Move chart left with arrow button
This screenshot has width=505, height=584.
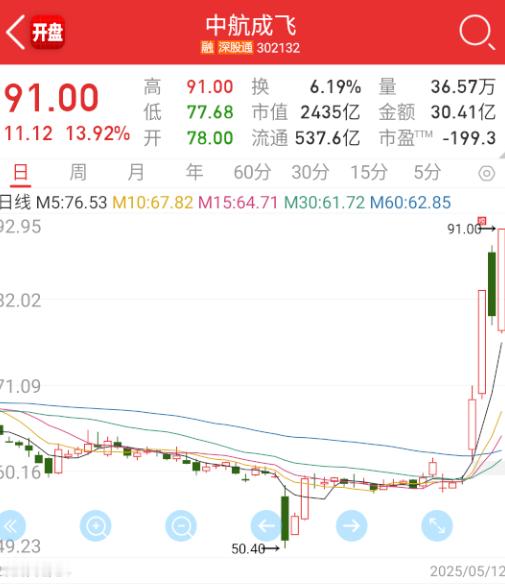pyautogui.click(x=266, y=526)
